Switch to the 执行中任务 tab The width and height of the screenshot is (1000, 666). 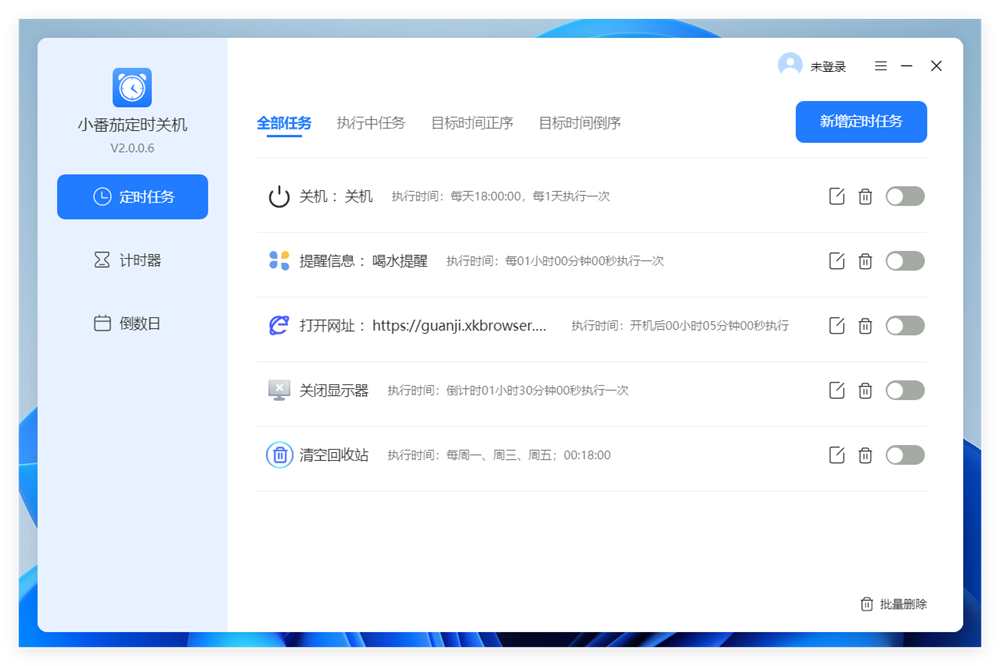(371, 123)
